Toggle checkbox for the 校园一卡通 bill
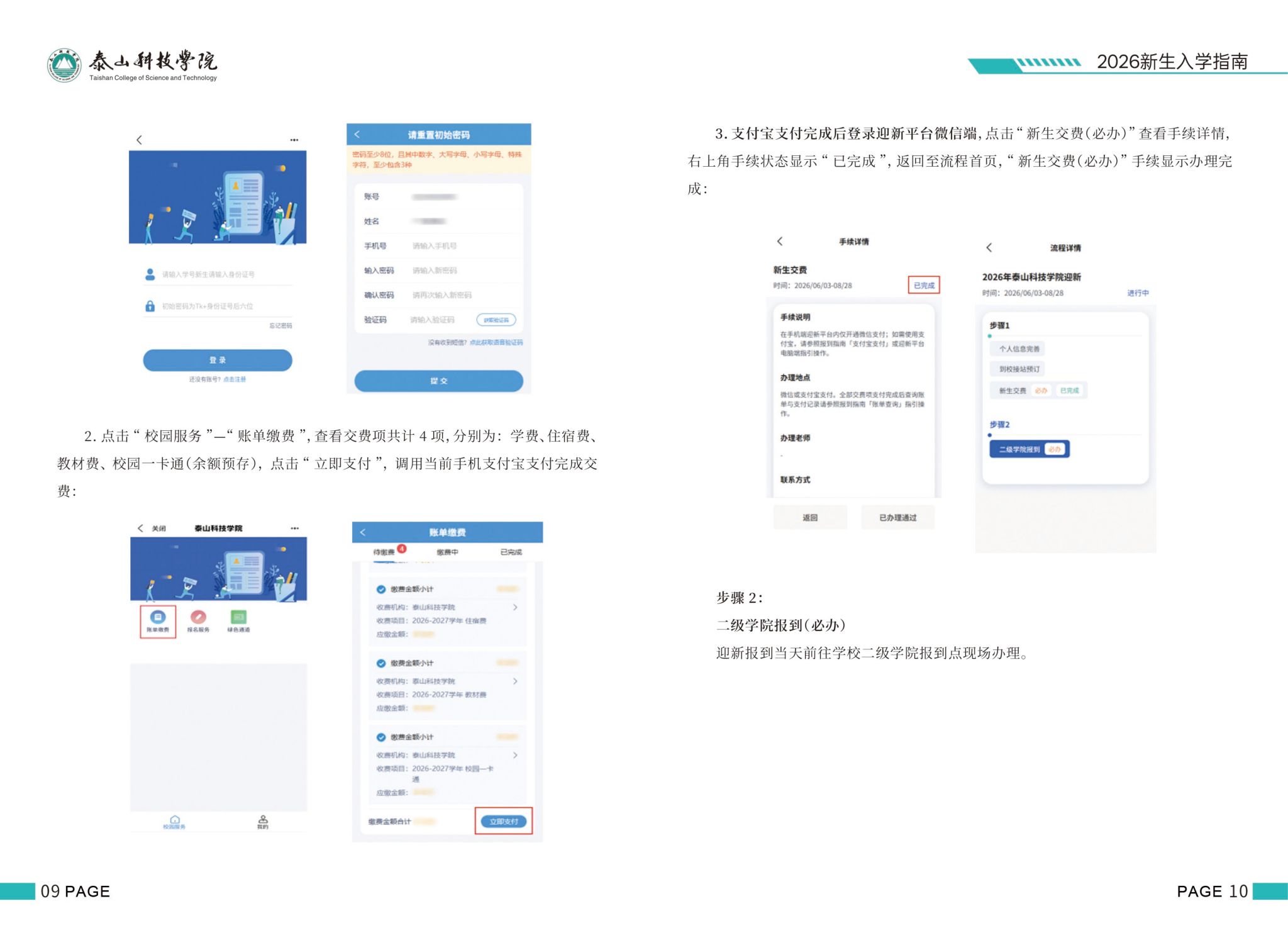1288x940 pixels. click(380, 737)
